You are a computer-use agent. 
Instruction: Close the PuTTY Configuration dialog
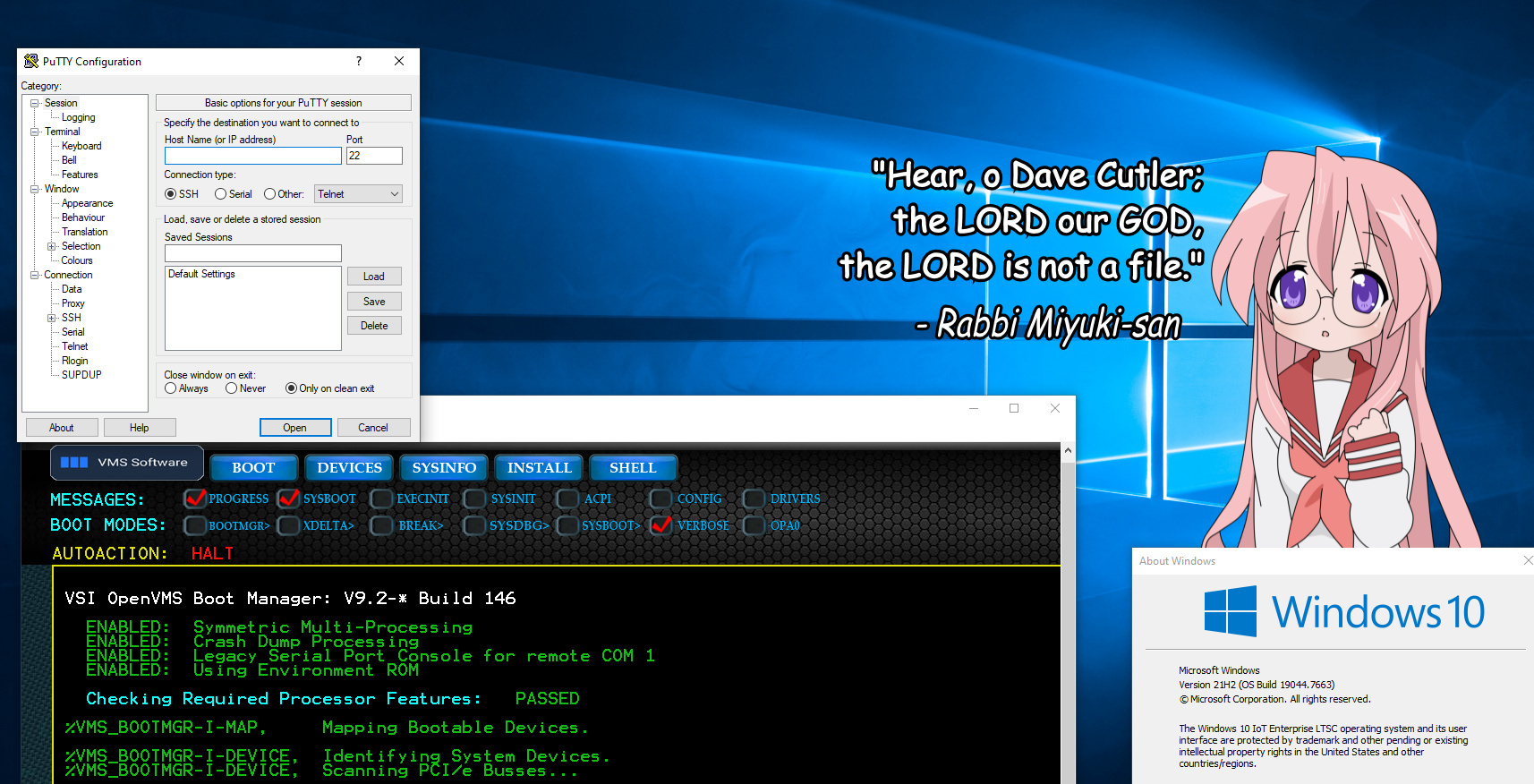pos(399,61)
